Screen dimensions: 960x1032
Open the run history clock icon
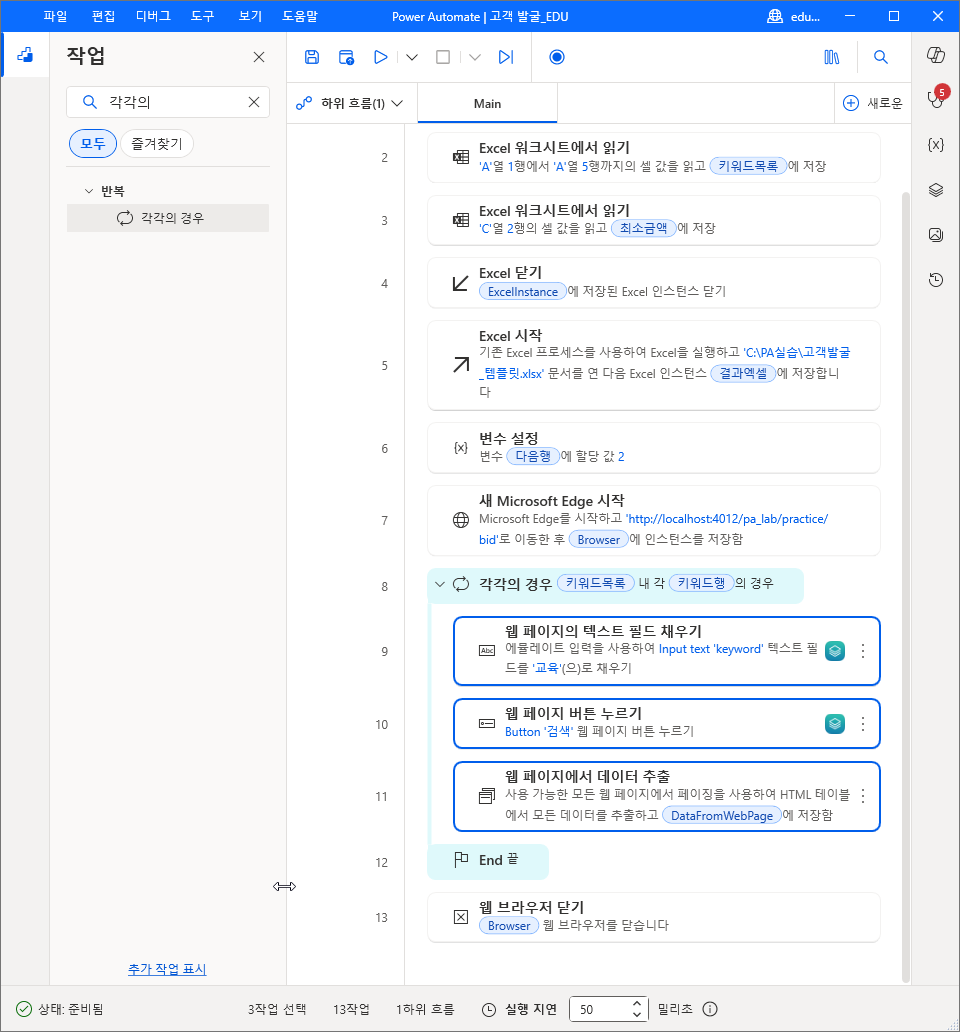936,280
